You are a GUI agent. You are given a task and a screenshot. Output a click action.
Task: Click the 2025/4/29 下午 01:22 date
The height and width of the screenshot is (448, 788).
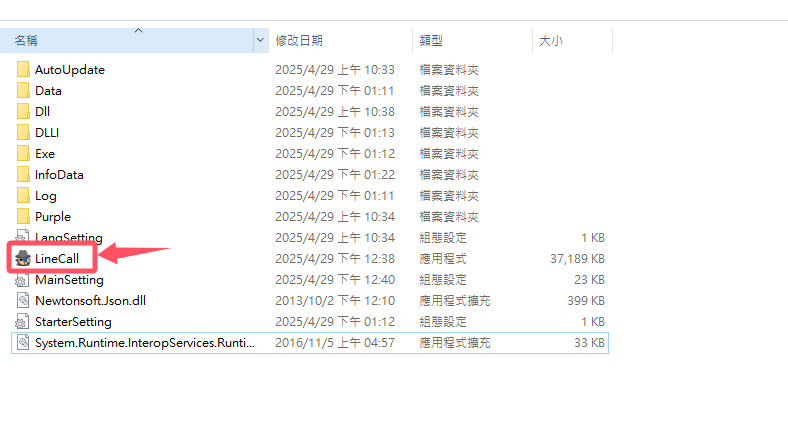pos(335,174)
